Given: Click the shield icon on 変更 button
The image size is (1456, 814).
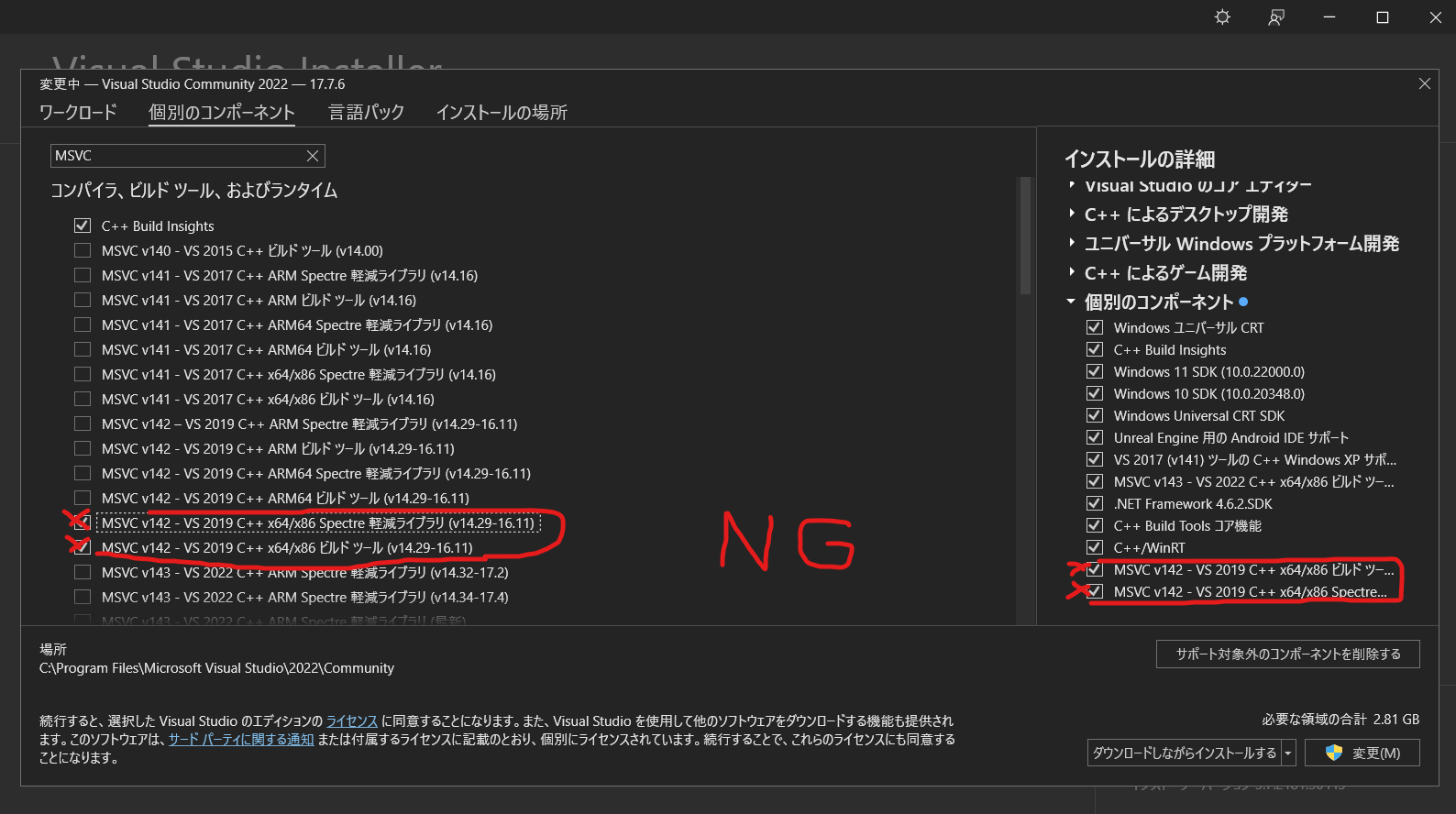Looking at the screenshot, I should (1334, 753).
